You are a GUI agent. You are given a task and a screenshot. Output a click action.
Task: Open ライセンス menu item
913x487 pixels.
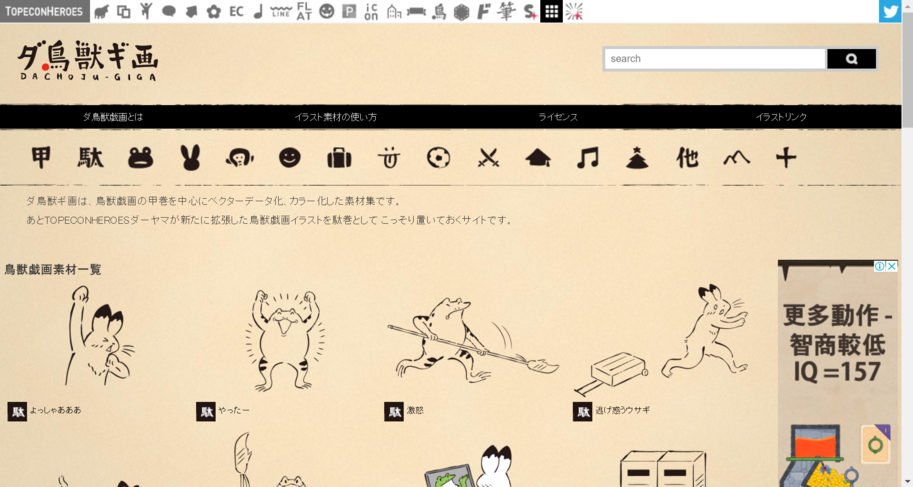[x=558, y=117]
